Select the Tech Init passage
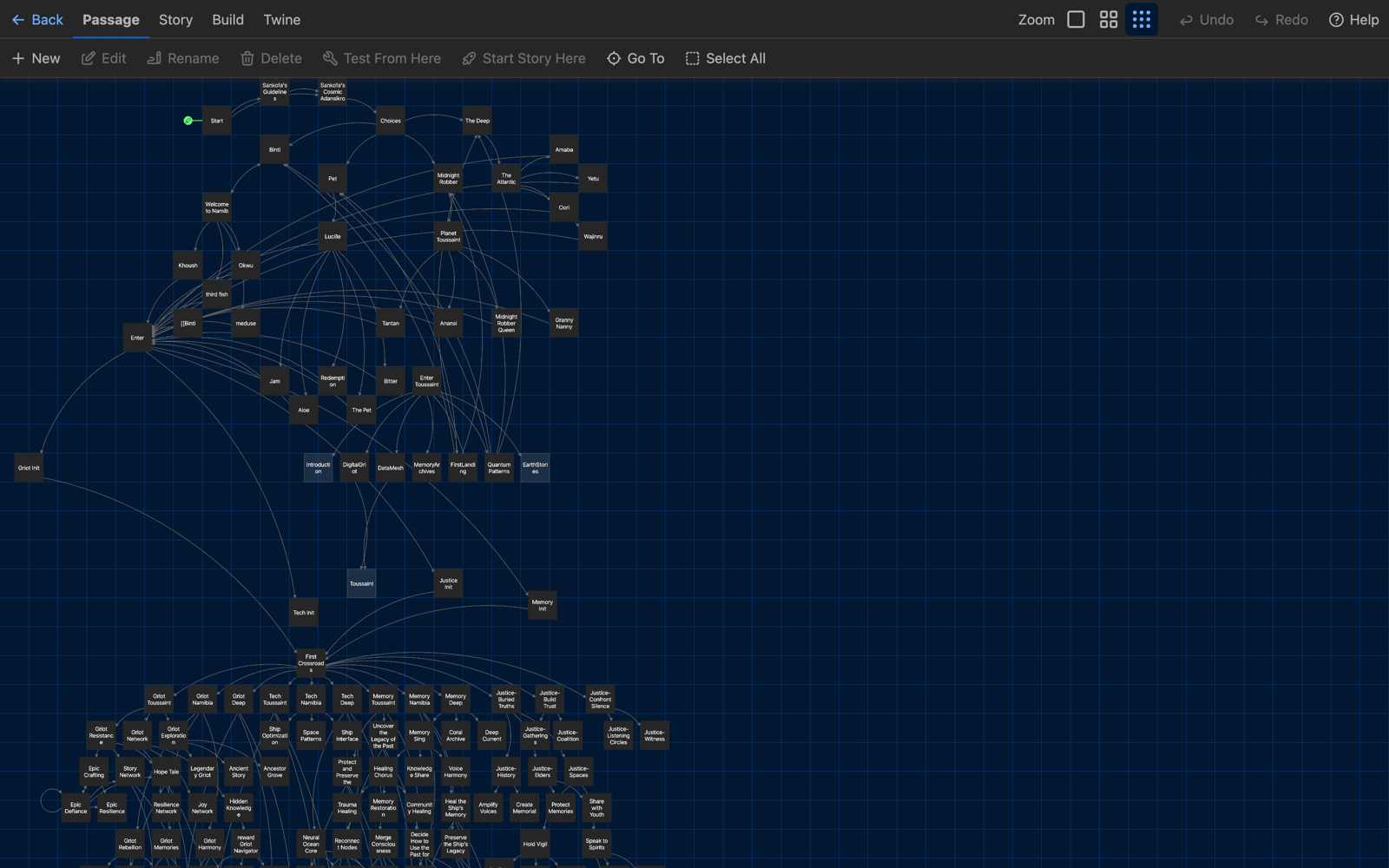Viewport: 1389px width, 868px height. coord(304,613)
